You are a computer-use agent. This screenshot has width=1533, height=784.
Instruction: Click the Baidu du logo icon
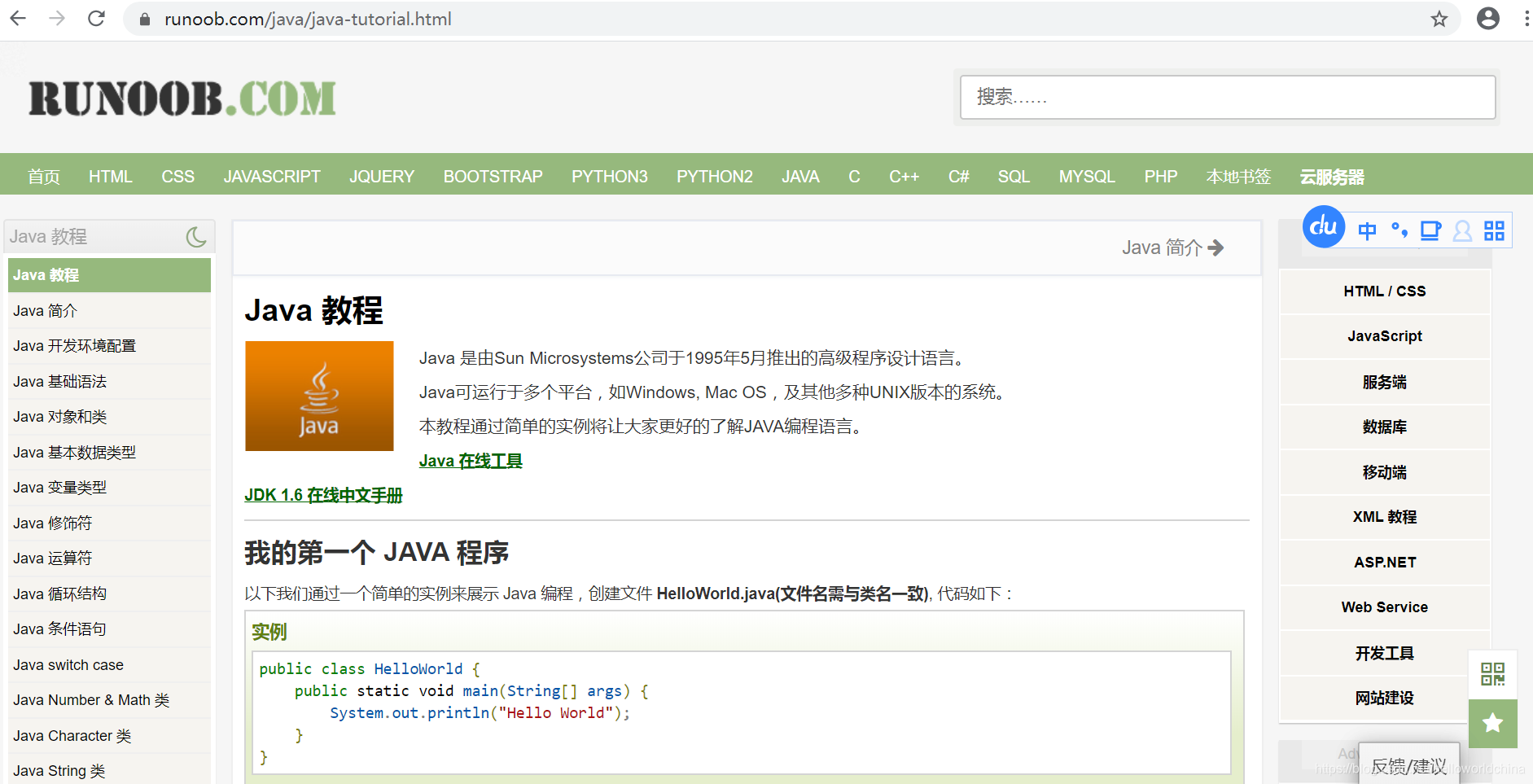pos(1324,226)
